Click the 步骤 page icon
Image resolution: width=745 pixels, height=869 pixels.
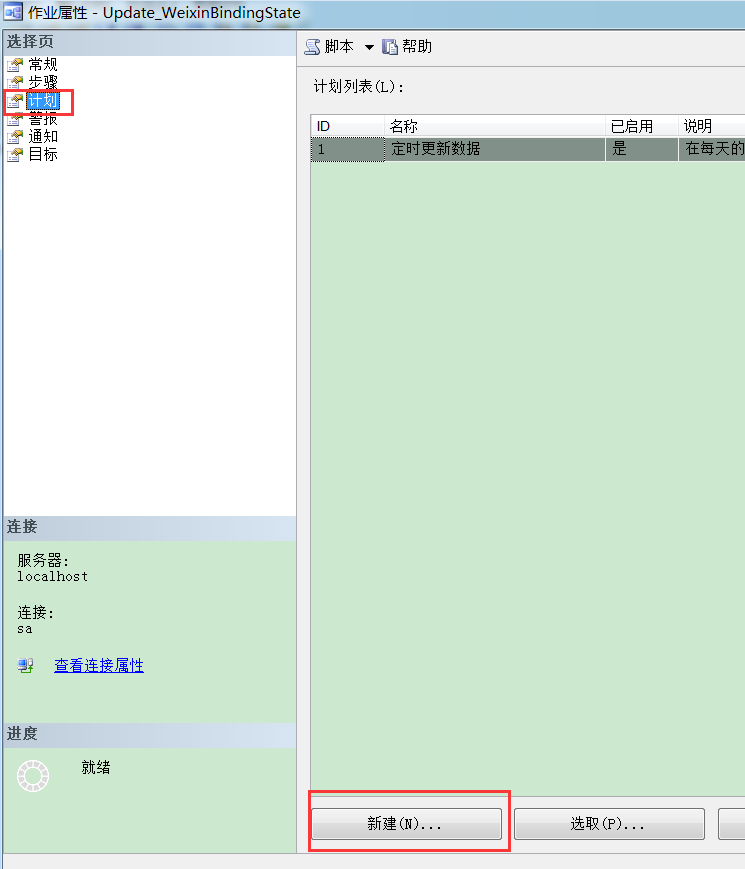point(15,83)
